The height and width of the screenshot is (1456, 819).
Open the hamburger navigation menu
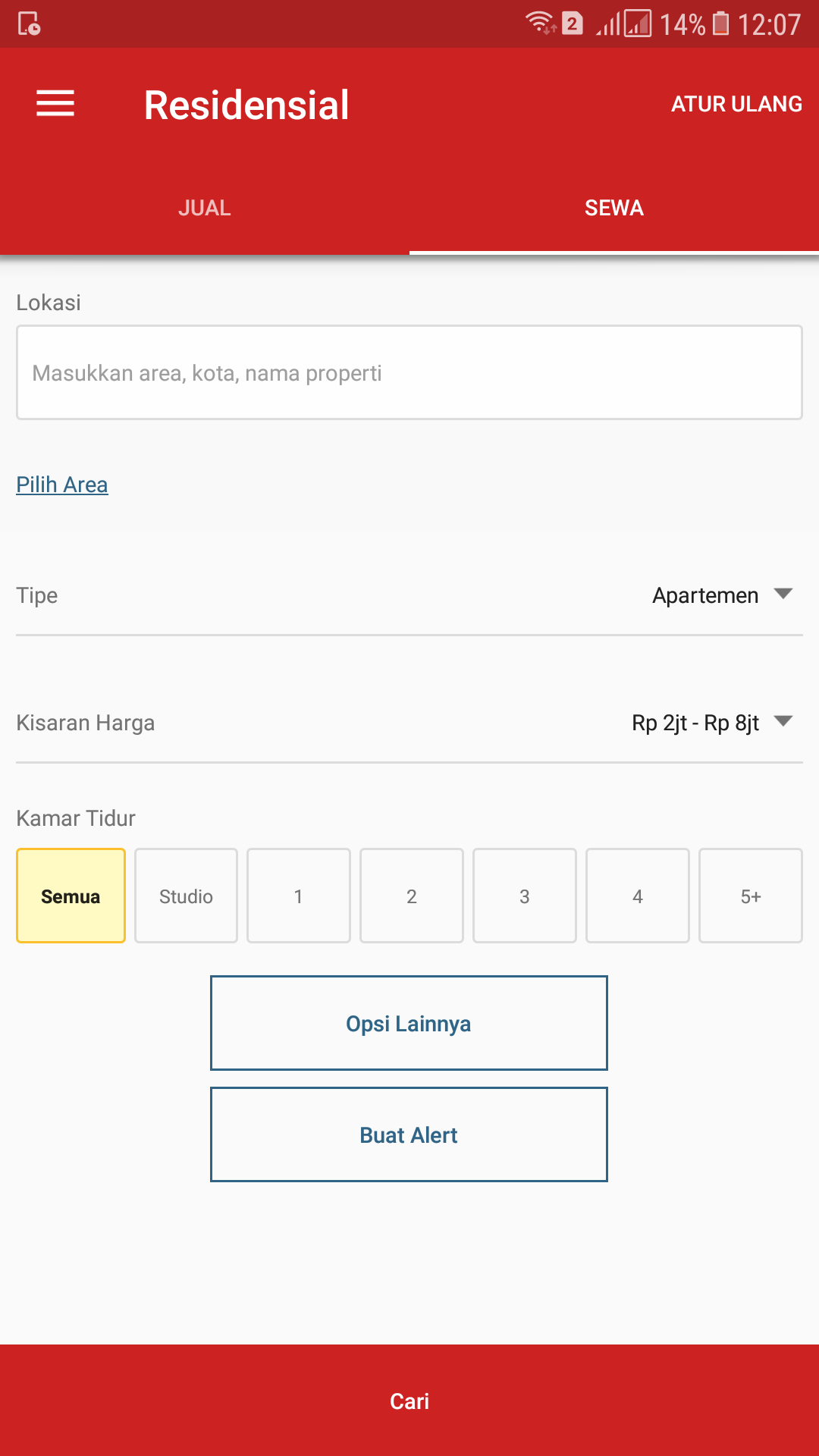[55, 104]
